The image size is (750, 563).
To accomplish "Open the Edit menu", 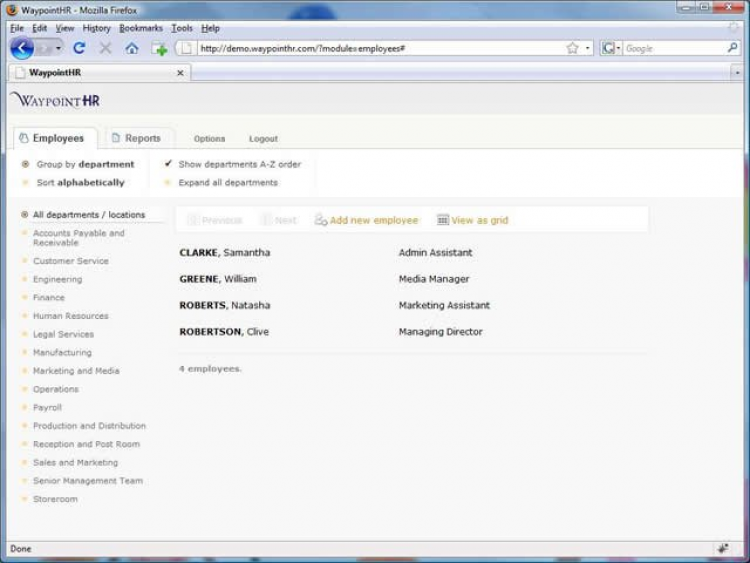I will coord(39,28).
